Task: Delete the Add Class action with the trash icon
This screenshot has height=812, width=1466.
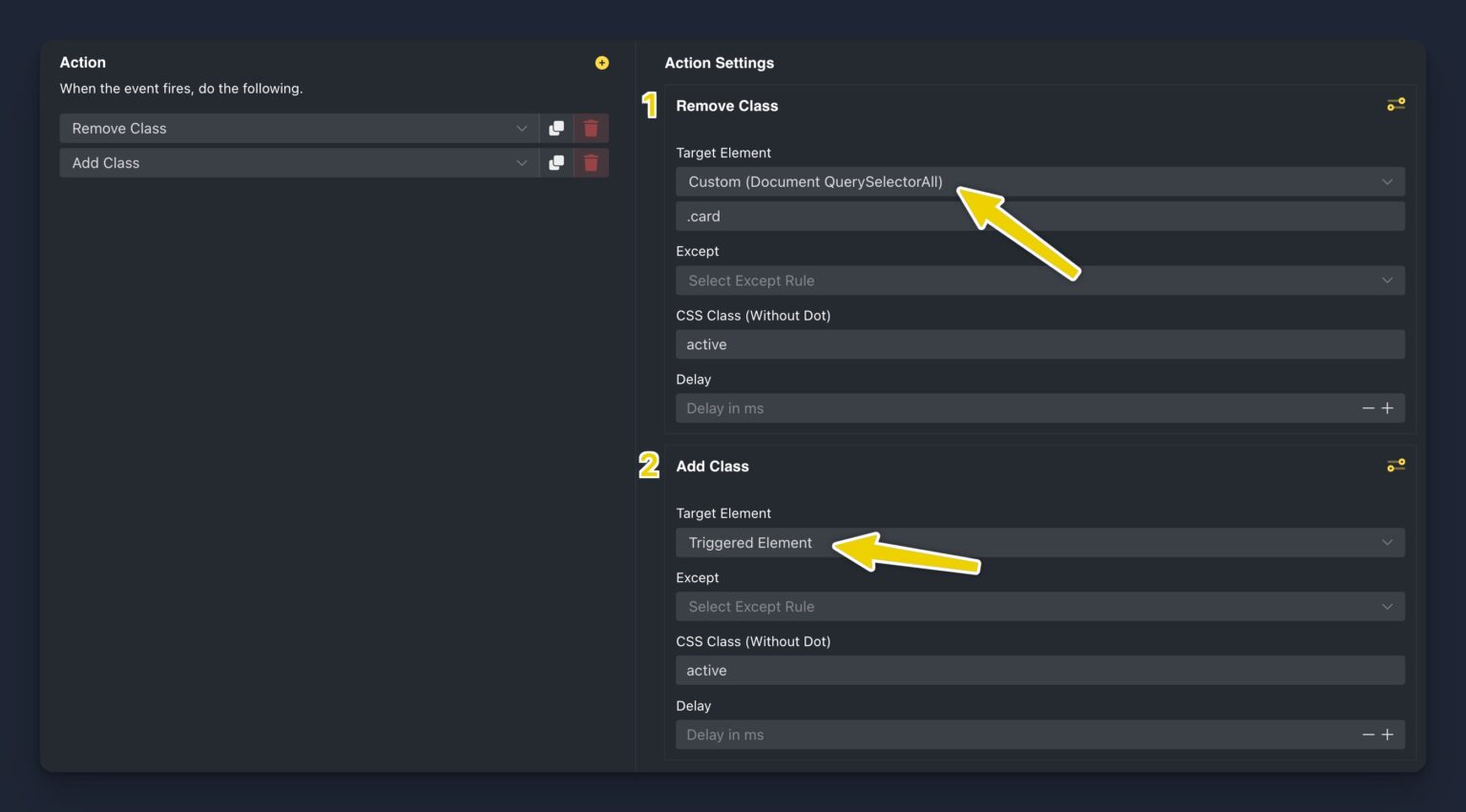Action: (x=591, y=162)
